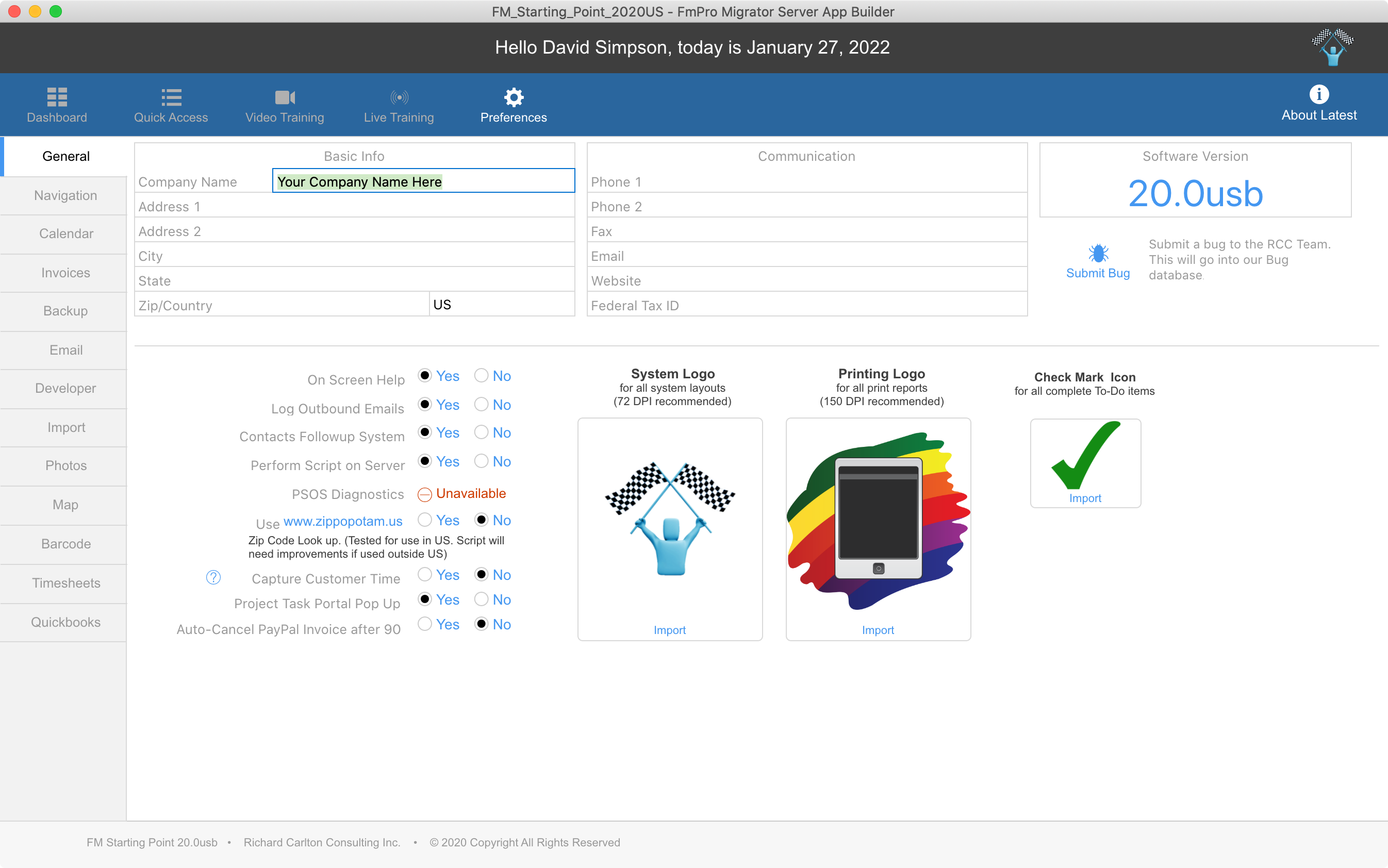Image resolution: width=1388 pixels, height=868 pixels.
Task: Set Auto-Cancel PayPal Invoice to Yes
Action: (x=425, y=624)
